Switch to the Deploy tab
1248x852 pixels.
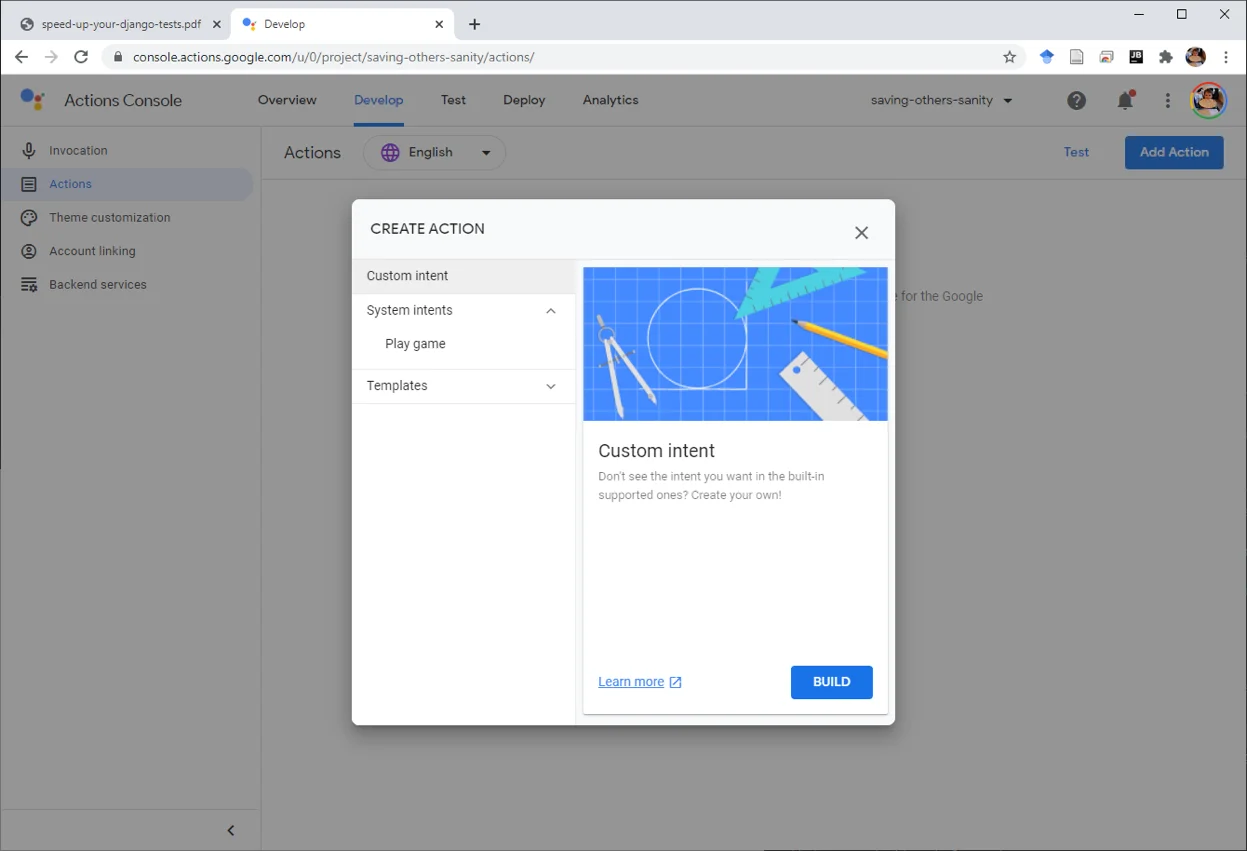pos(524,100)
